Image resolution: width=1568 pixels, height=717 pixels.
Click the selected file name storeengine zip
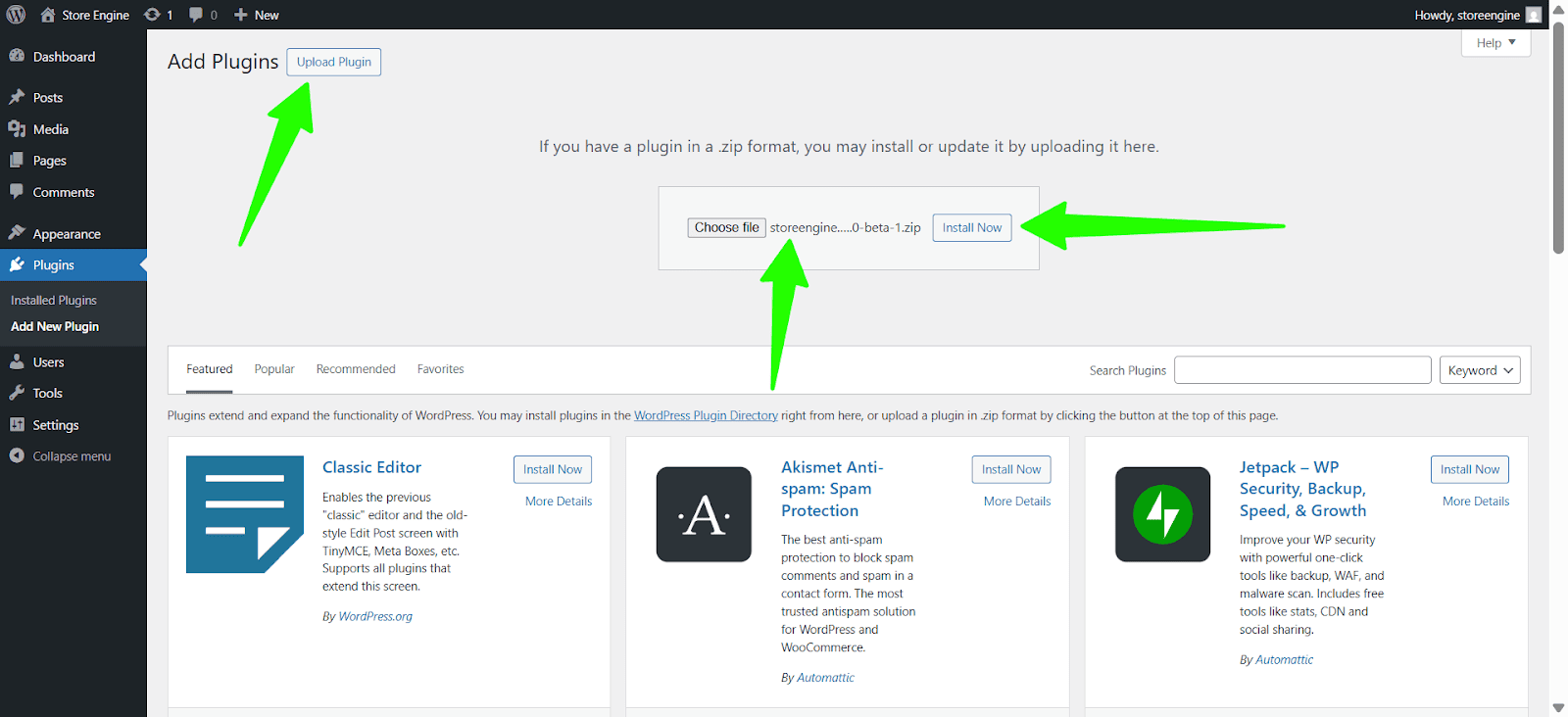point(846,227)
